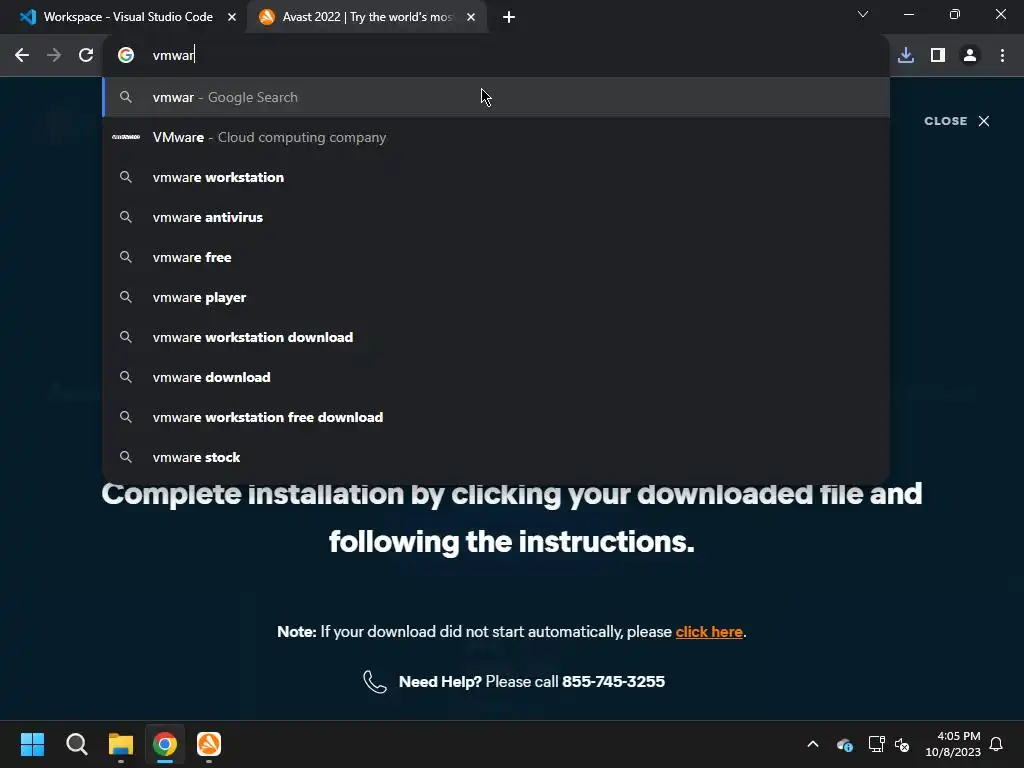Close the Avast 2022 tab

click(471, 17)
